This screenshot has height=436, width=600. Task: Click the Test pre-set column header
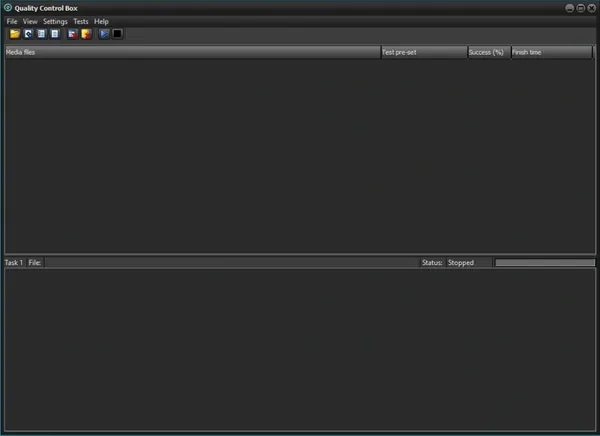(x=422, y=52)
